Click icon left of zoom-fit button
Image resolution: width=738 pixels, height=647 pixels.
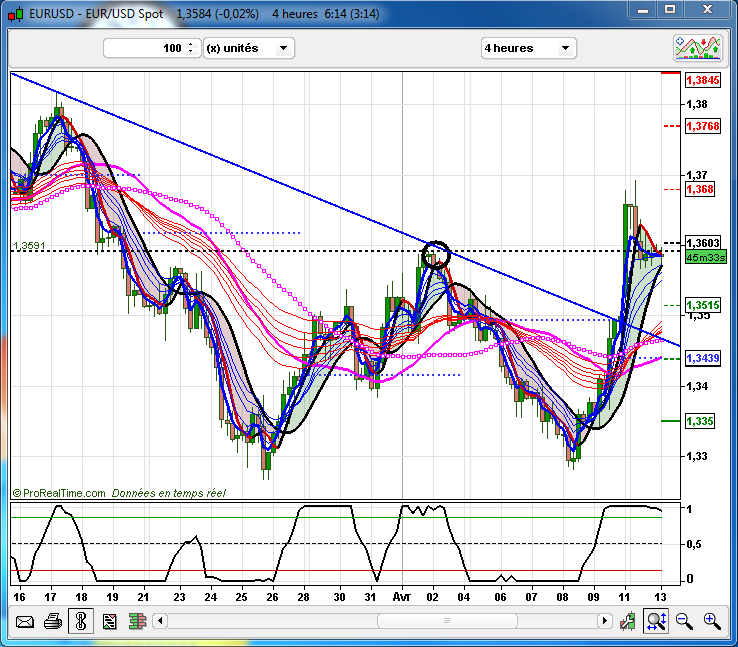point(630,621)
